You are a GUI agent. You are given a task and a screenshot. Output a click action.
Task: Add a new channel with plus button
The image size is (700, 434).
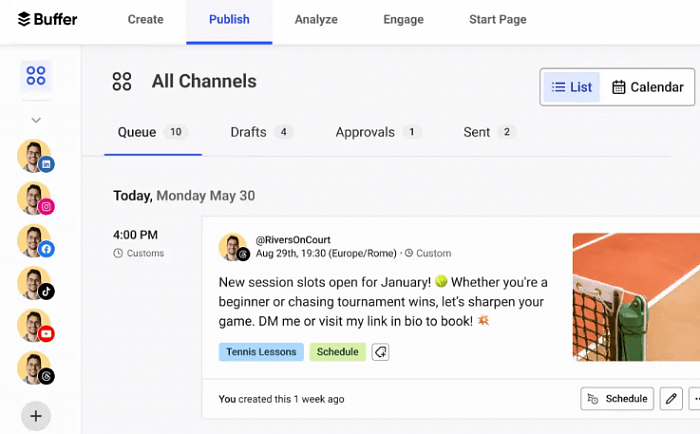(36, 415)
